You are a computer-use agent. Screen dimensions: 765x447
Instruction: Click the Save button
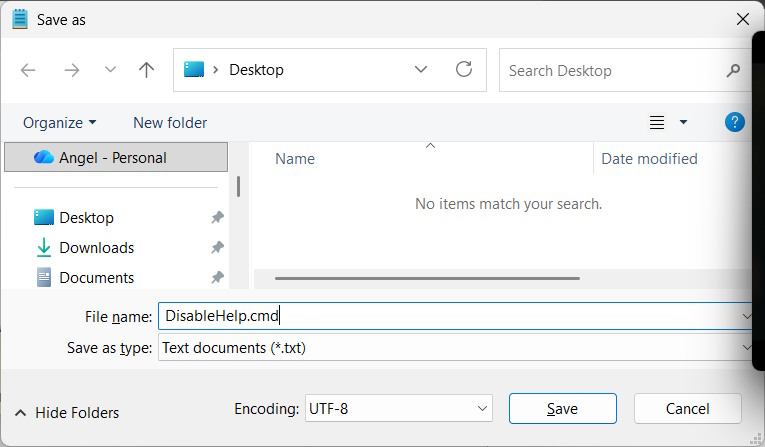point(563,408)
